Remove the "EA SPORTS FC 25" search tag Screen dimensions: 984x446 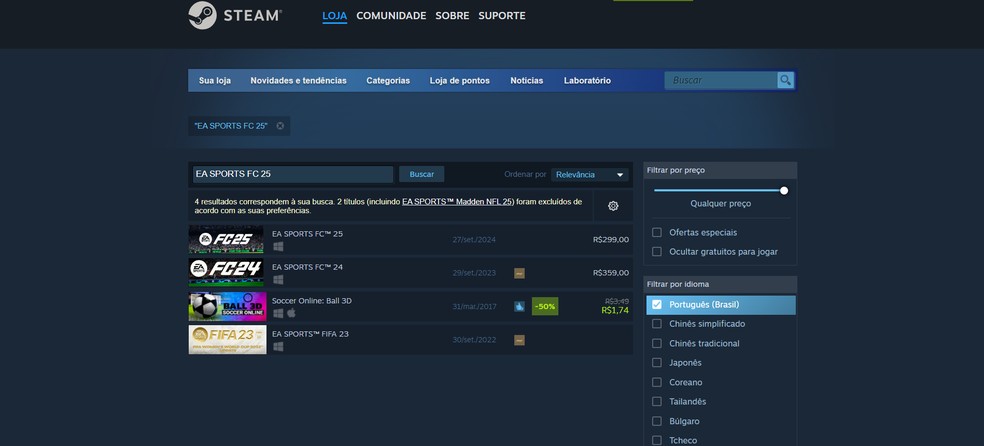coord(280,125)
